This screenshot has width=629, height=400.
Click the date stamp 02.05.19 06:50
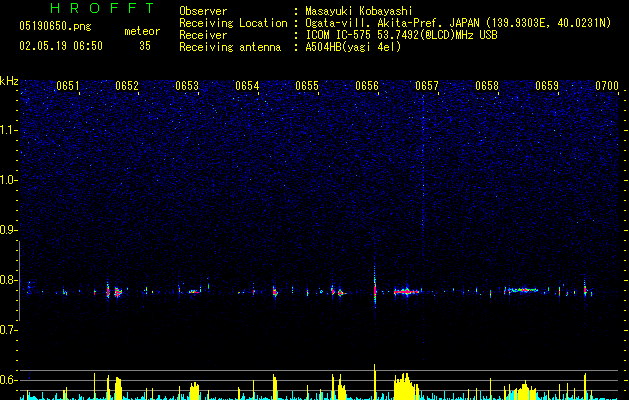click(x=61, y=46)
